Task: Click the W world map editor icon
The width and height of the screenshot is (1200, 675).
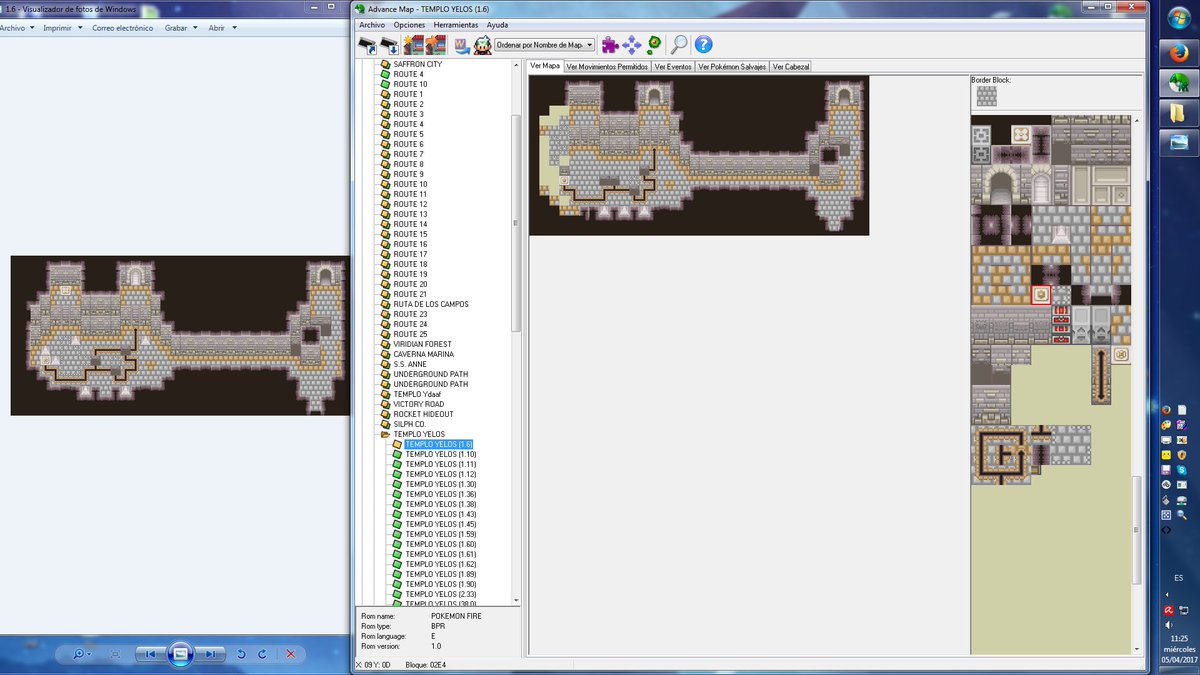Action: click(x=462, y=44)
